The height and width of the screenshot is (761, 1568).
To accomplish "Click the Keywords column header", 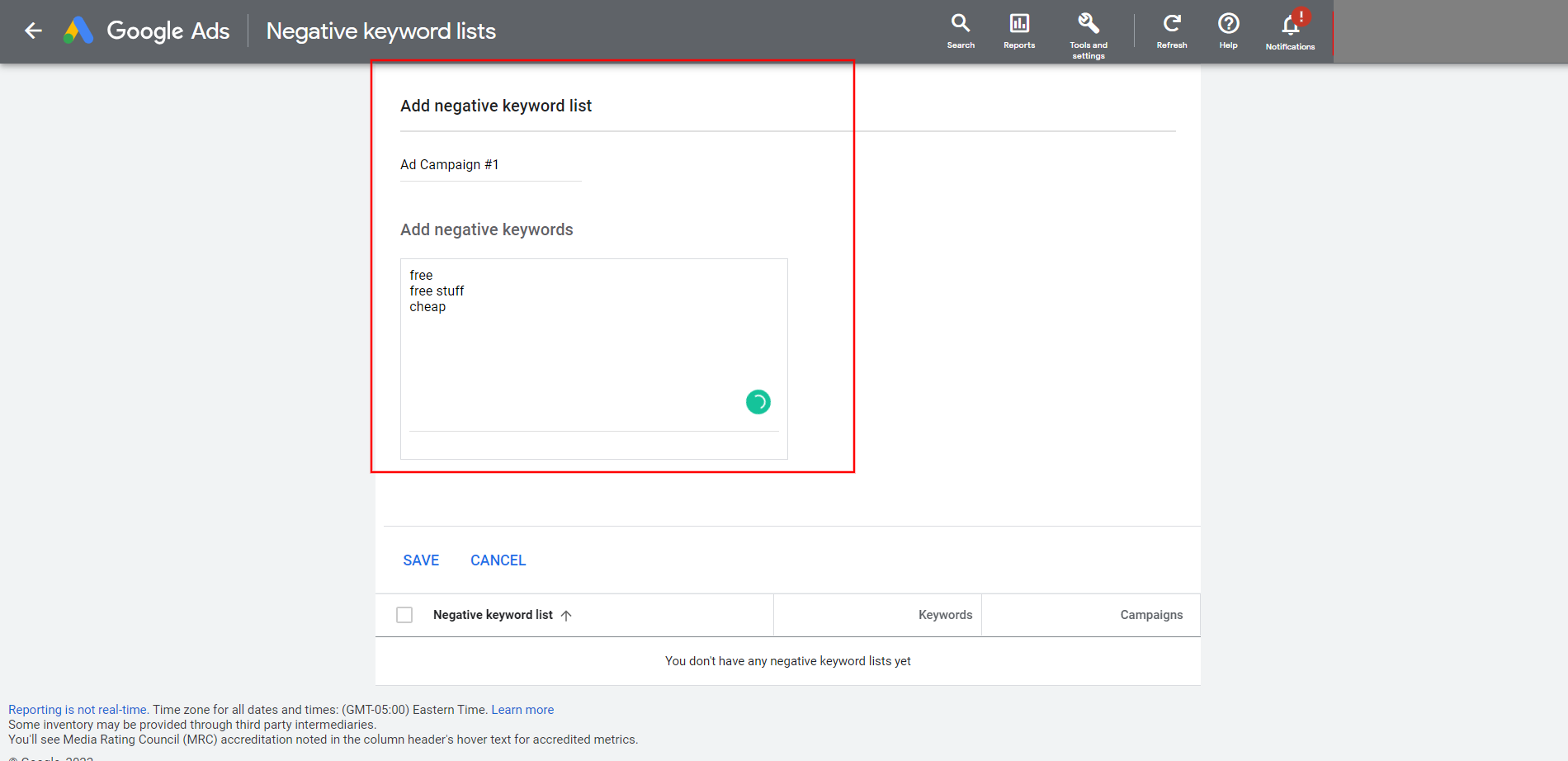I will pos(945,615).
